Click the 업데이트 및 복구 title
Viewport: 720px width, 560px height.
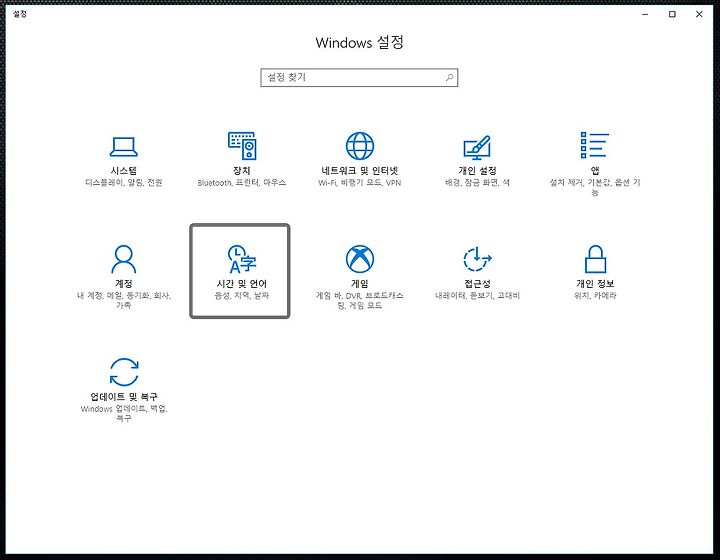pos(124,397)
